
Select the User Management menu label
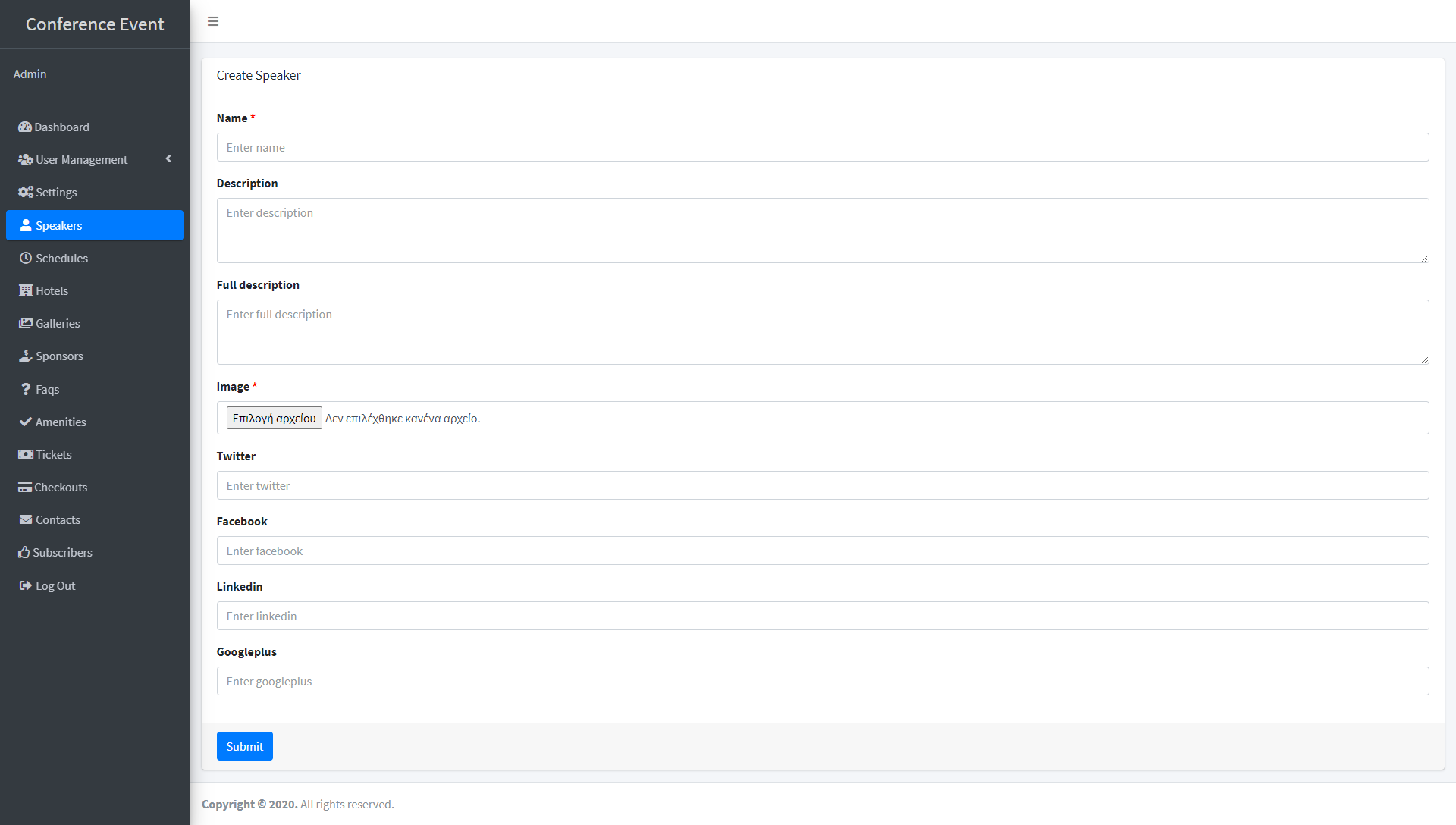click(82, 160)
